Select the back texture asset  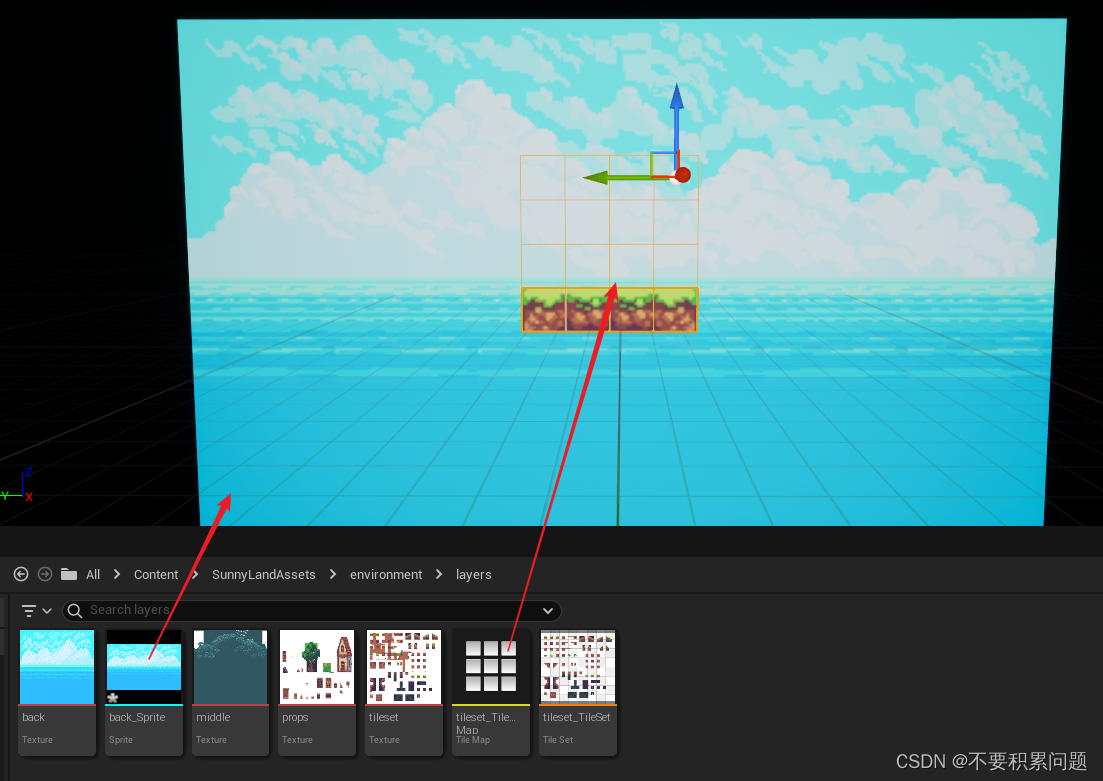[x=57, y=692]
